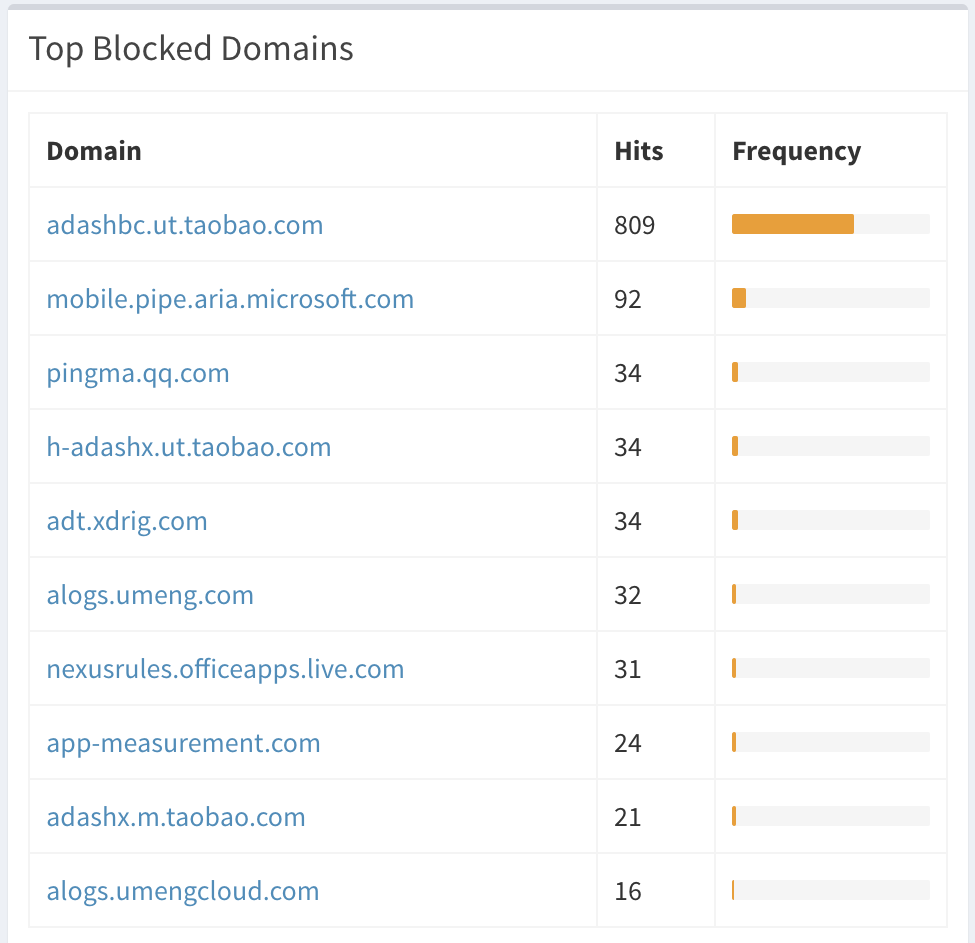This screenshot has height=943, width=975.
Task: Select the h-adashx.ut.taobao.com domain link
Action: (x=189, y=447)
